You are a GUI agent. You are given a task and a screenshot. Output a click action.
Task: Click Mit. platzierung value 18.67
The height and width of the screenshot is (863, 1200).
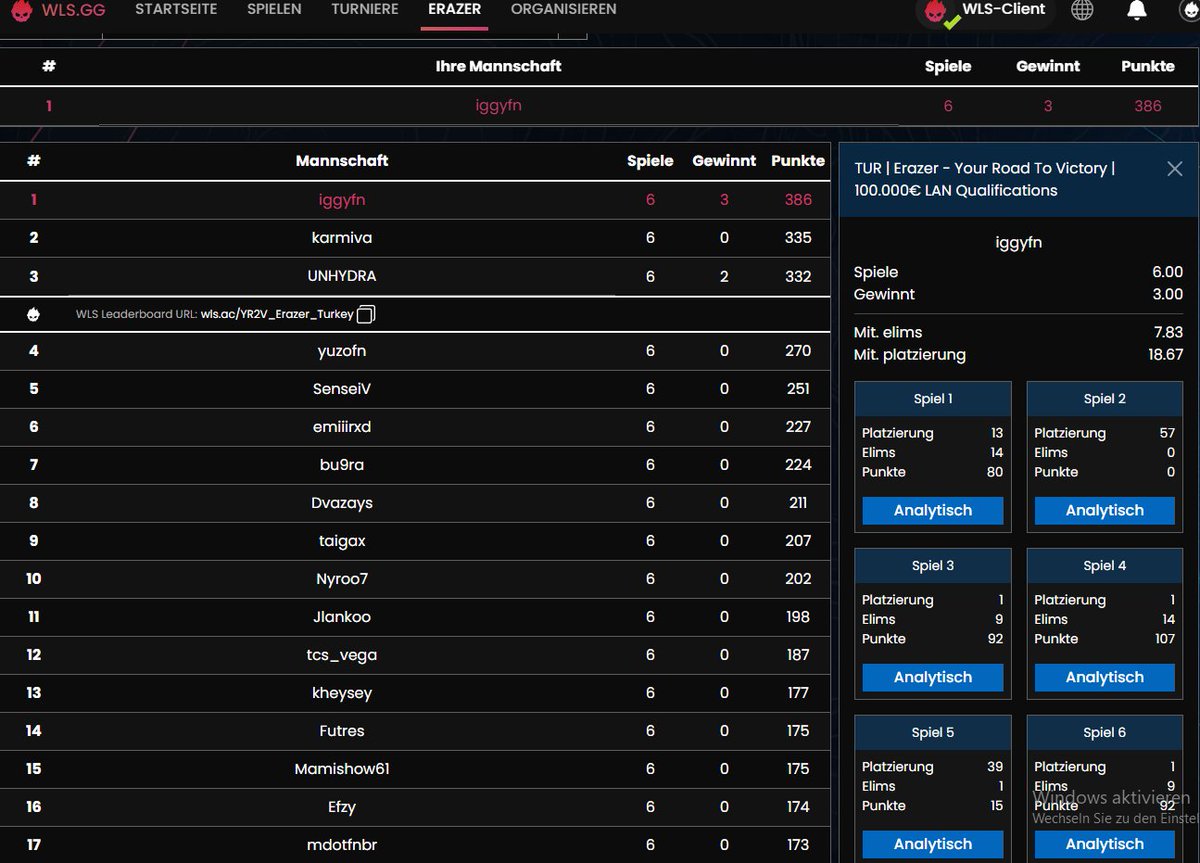(1165, 355)
